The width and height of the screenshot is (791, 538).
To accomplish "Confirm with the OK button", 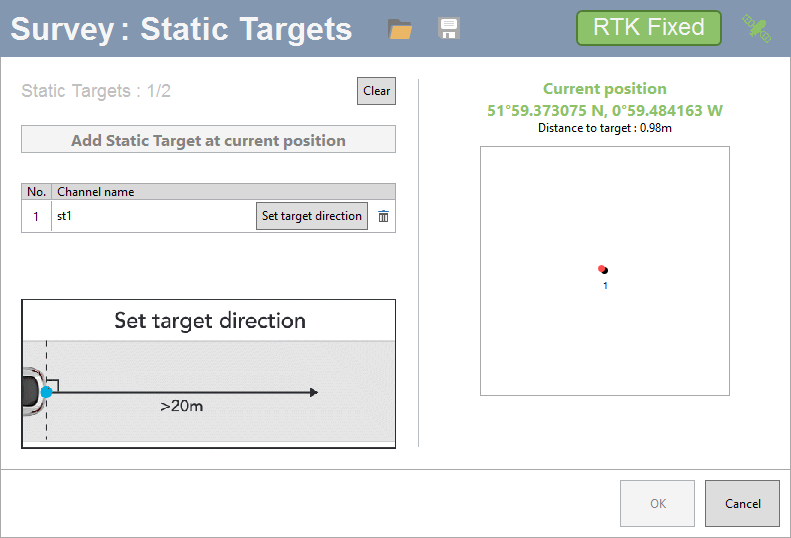I will [657, 503].
